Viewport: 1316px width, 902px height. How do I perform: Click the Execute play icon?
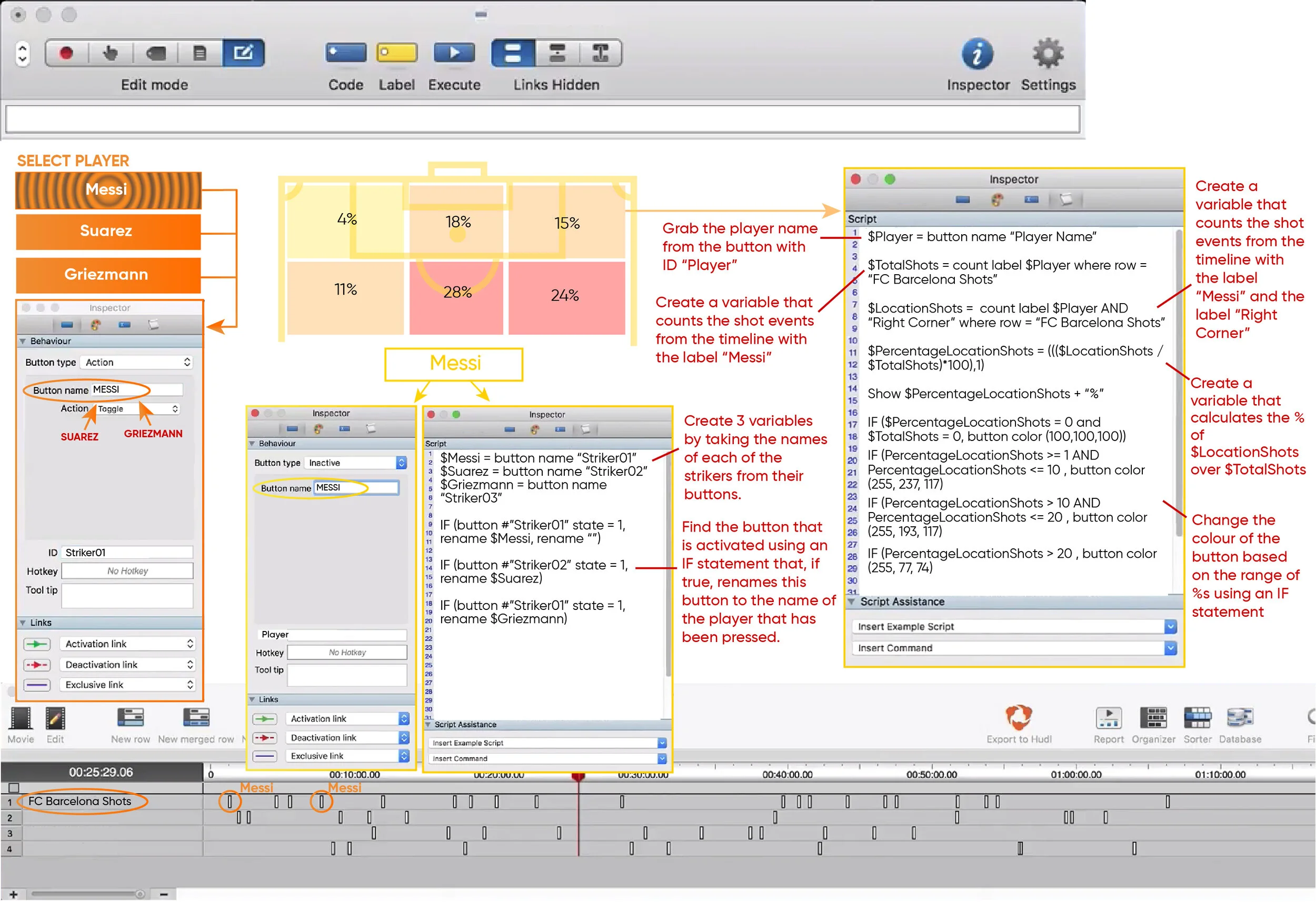click(454, 53)
